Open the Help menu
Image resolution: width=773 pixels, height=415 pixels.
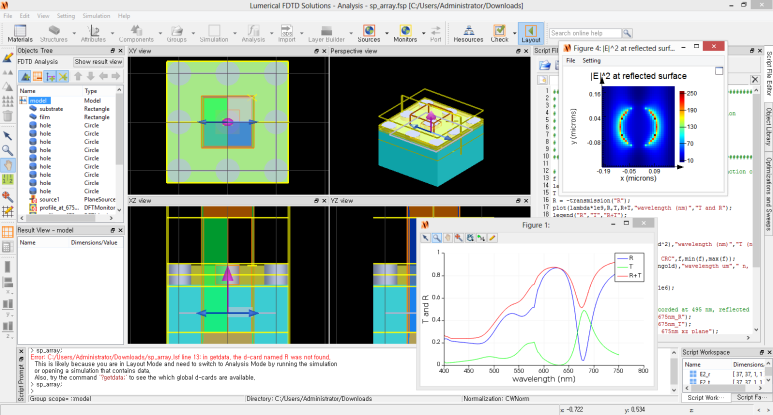click(x=124, y=16)
